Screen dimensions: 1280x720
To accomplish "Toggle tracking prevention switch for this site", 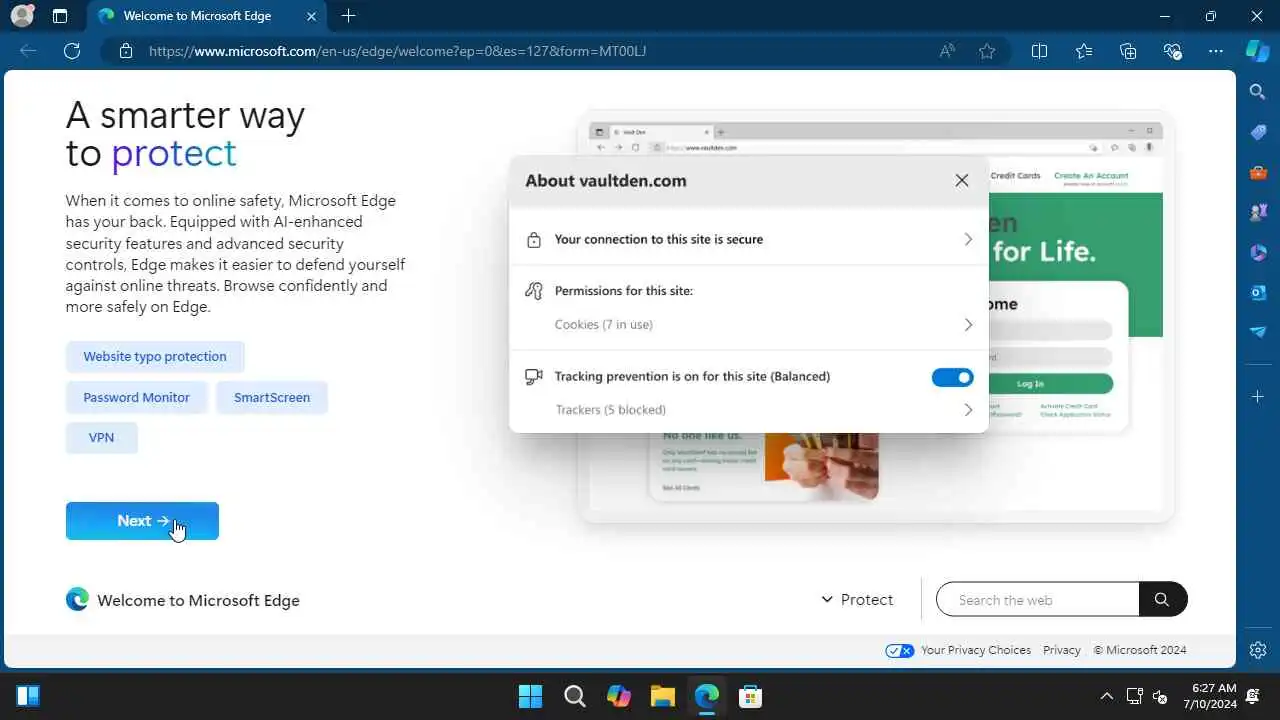I will pos(952,377).
